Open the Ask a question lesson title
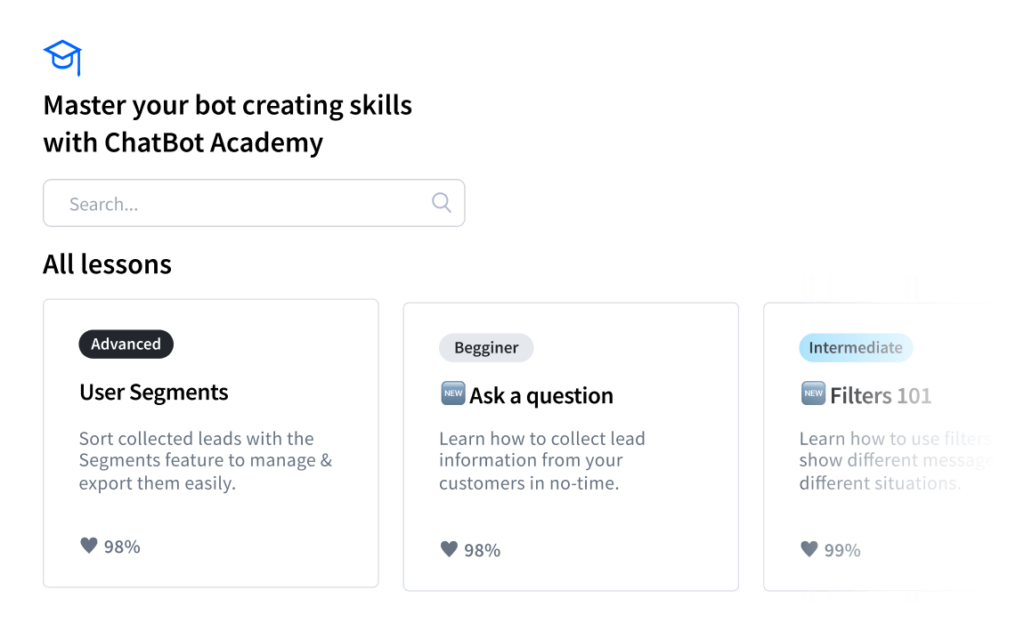 pos(541,396)
